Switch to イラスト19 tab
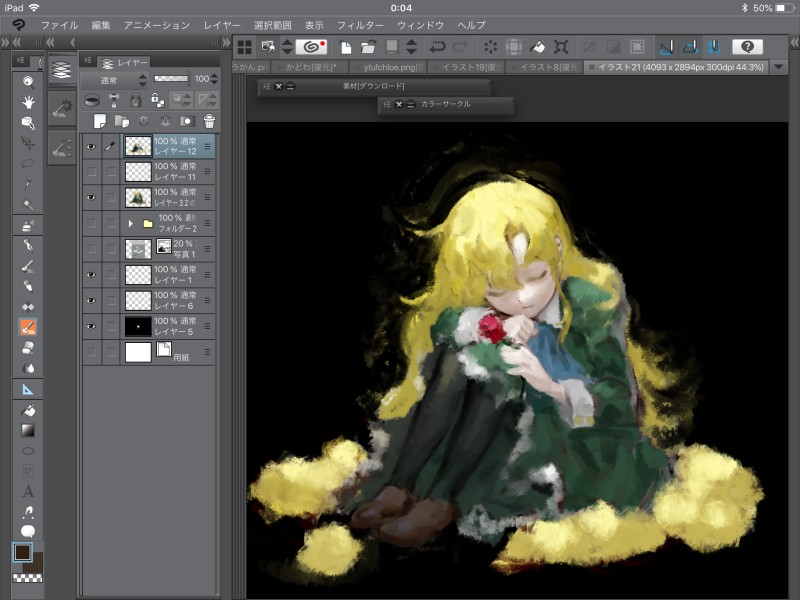The width and height of the screenshot is (800, 600). coord(468,67)
